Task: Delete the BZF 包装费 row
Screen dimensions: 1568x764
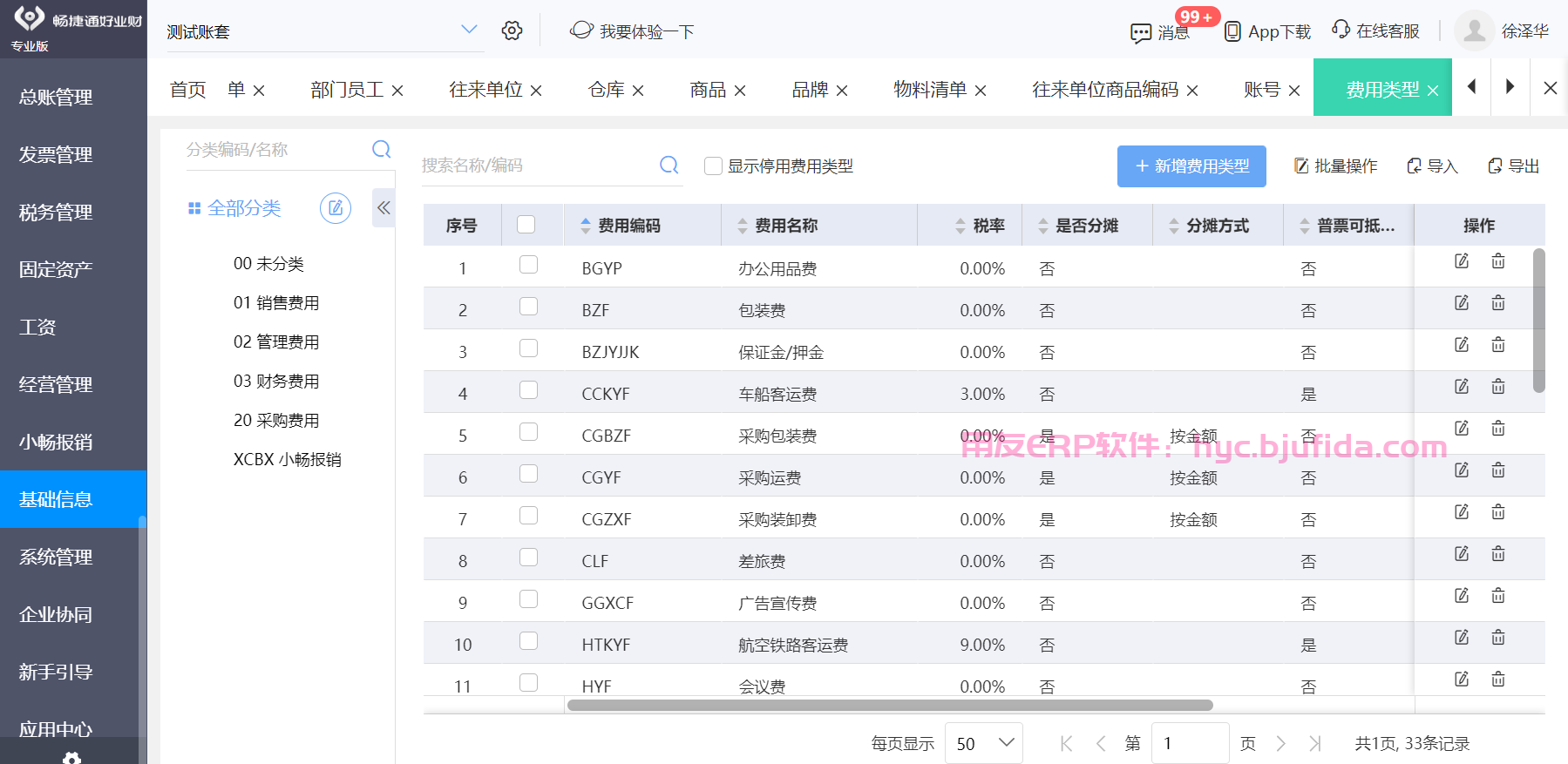Action: 1498,303
